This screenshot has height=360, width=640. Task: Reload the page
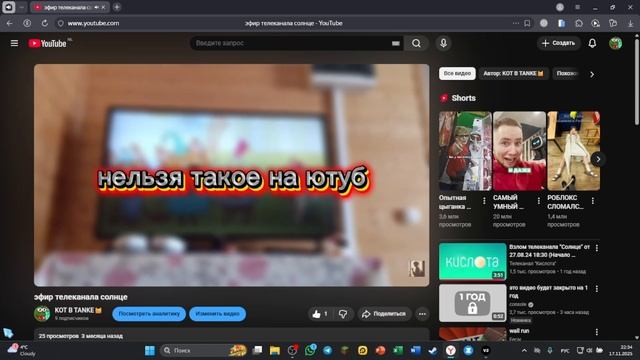[x=44, y=23]
